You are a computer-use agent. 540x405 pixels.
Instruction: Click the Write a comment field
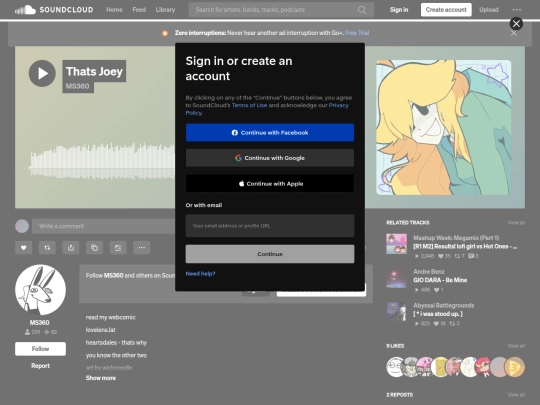[104, 226]
